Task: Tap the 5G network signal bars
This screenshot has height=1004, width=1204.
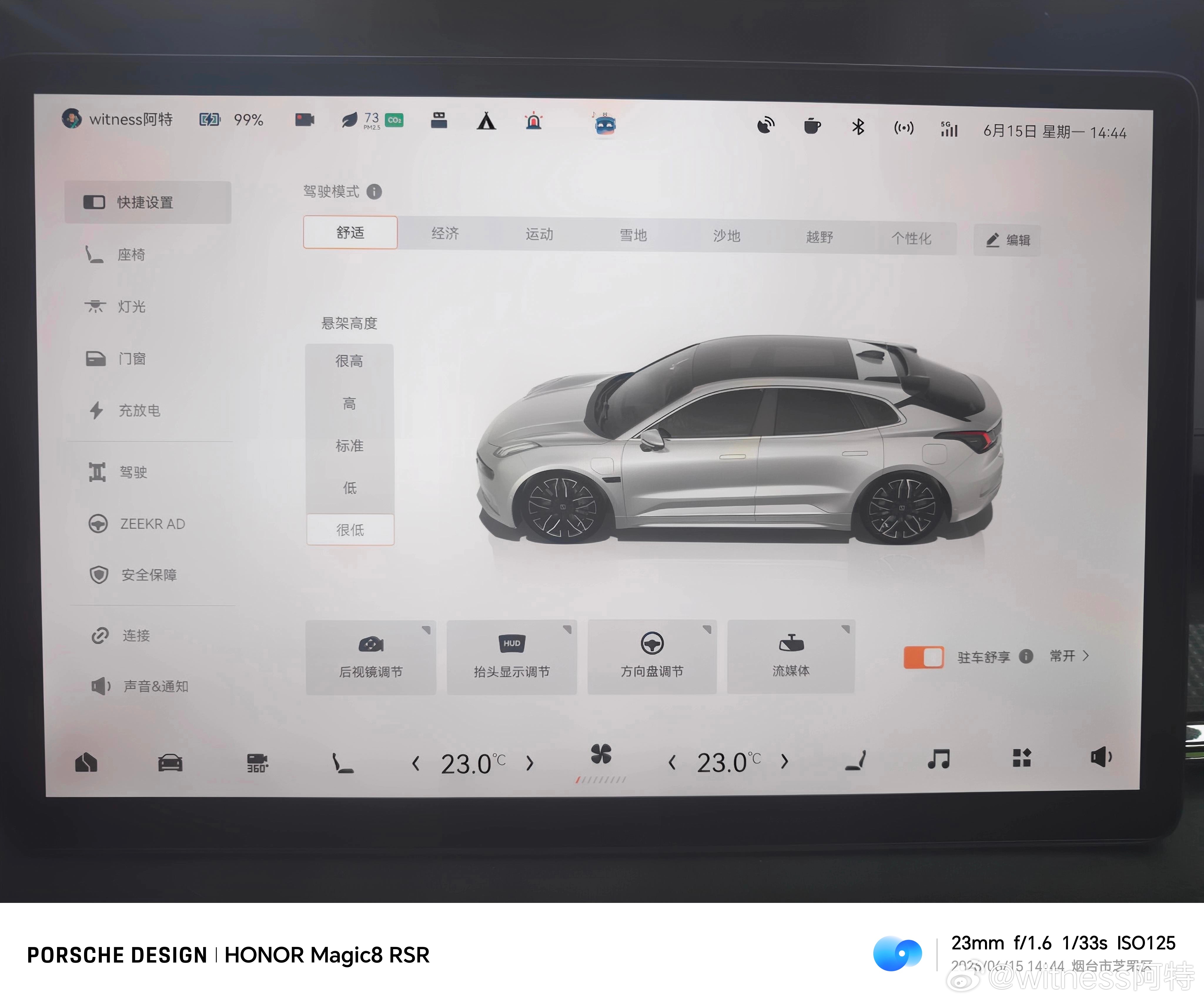Action: 949,129
